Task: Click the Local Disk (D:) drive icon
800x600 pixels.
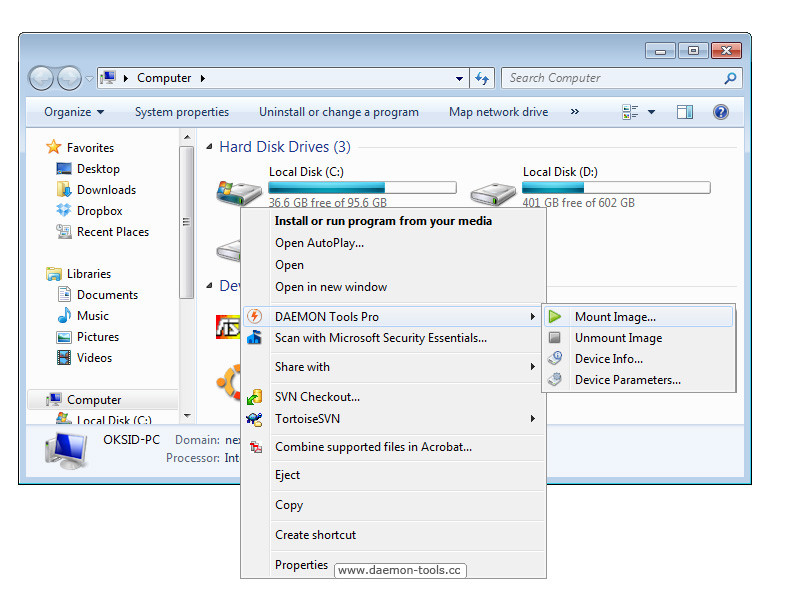Action: pyautogui.click(x=493, y=194)
